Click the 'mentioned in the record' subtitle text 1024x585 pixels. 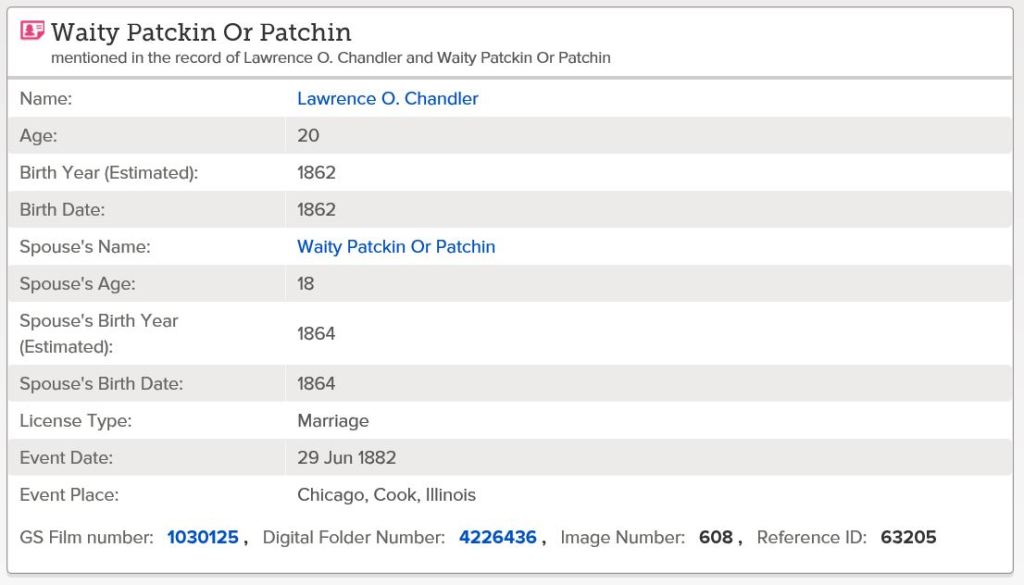(330, 58)
